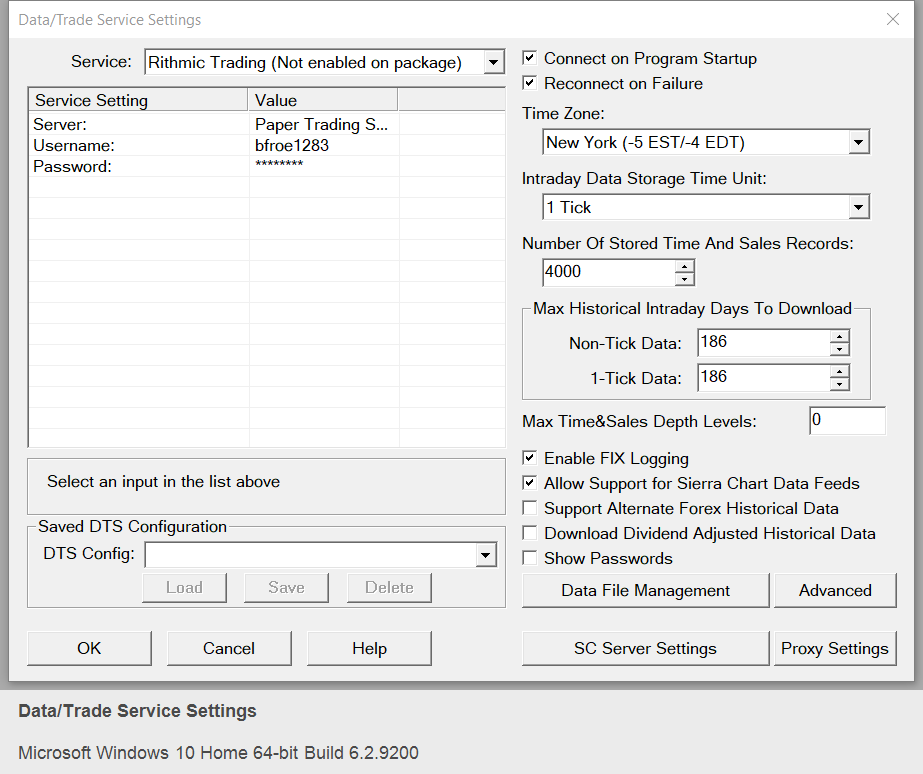Increase Stored Time And Sales Records value

pos(684,266)
